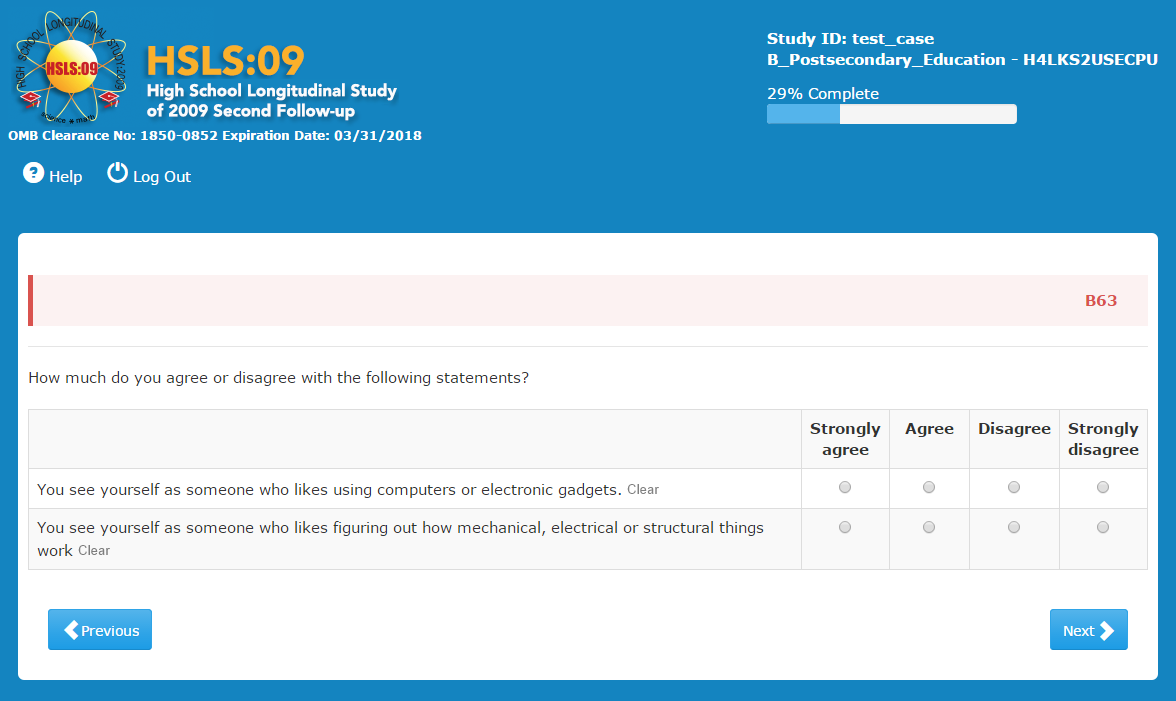Click the Log Out text link
The width and height of the screenshot is (1176, 701).
click(162, 177)
